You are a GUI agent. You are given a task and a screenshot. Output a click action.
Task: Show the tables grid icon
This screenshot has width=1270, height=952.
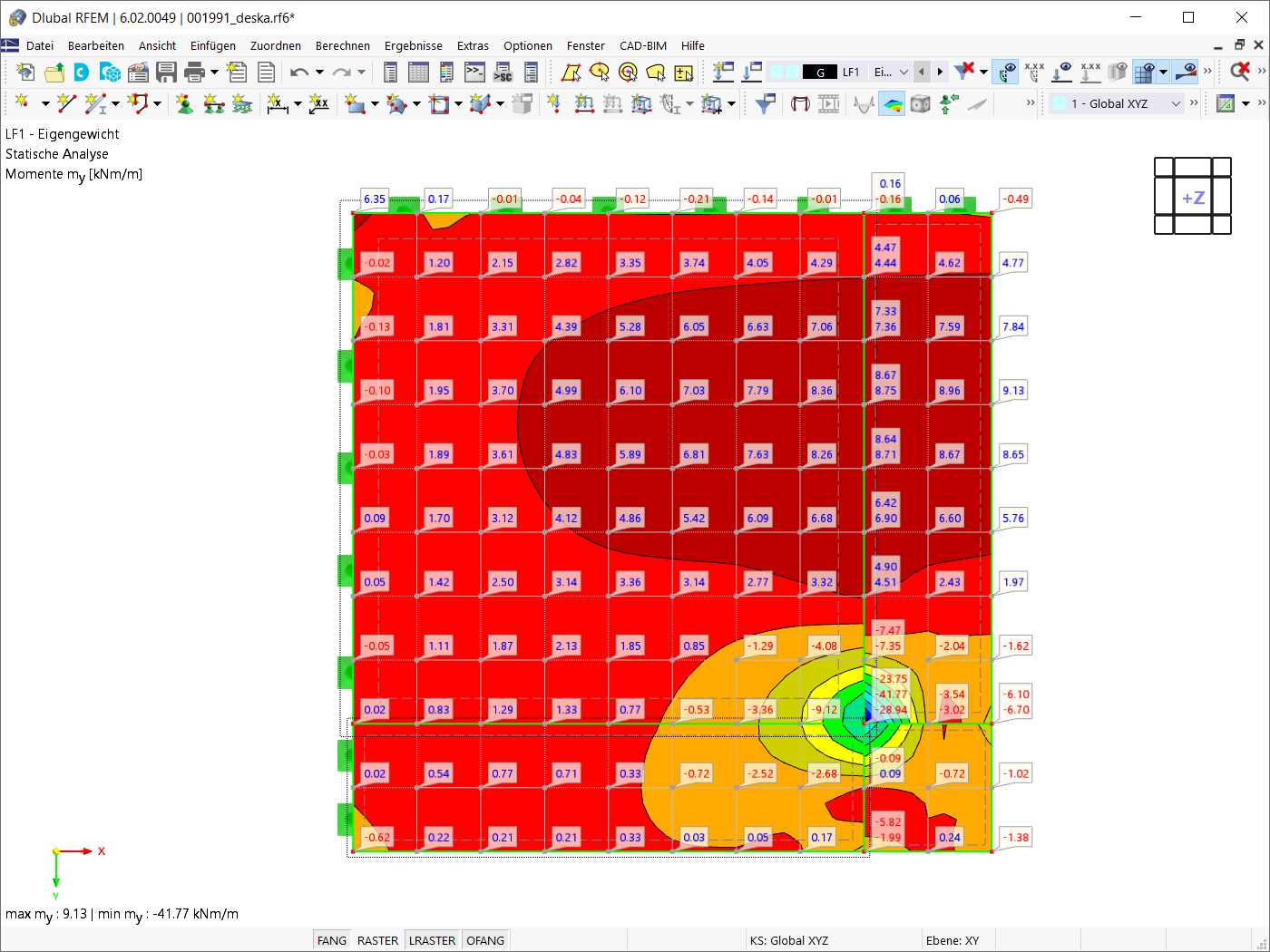(x=418, y=72)
